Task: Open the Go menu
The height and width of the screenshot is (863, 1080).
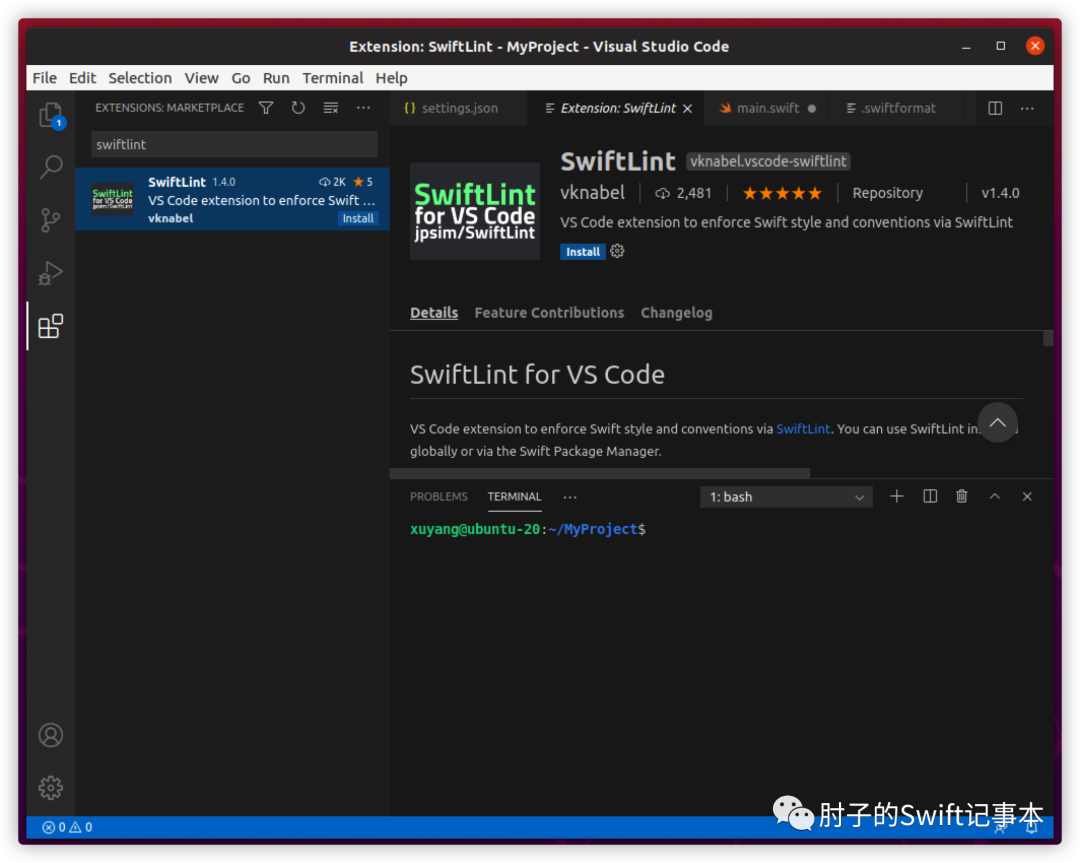Action: (x=240, y=78)
